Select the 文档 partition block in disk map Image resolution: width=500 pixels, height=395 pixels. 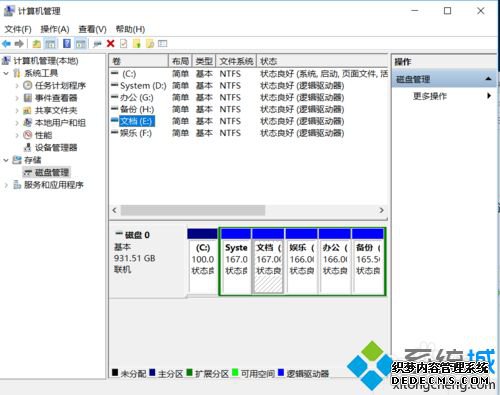click(x=268, y=261)
